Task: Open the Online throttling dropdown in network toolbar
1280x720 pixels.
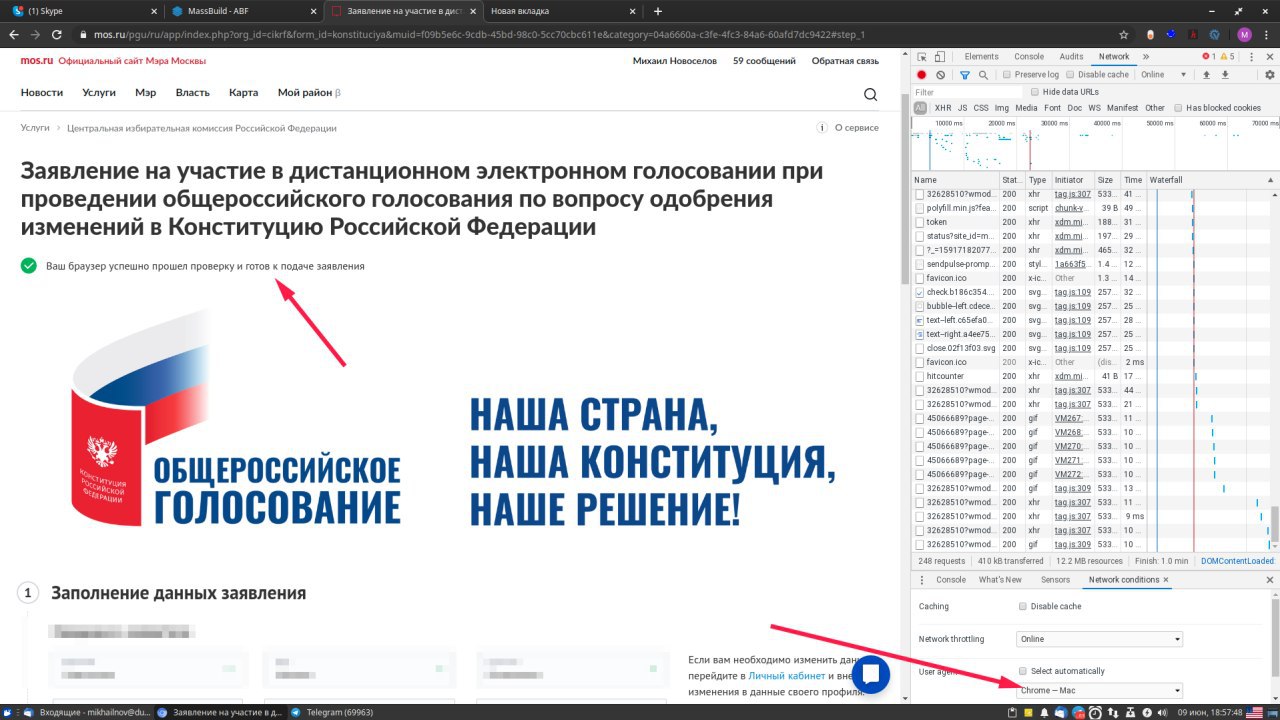Action: pyautogui.click(x=1165, y=75)
